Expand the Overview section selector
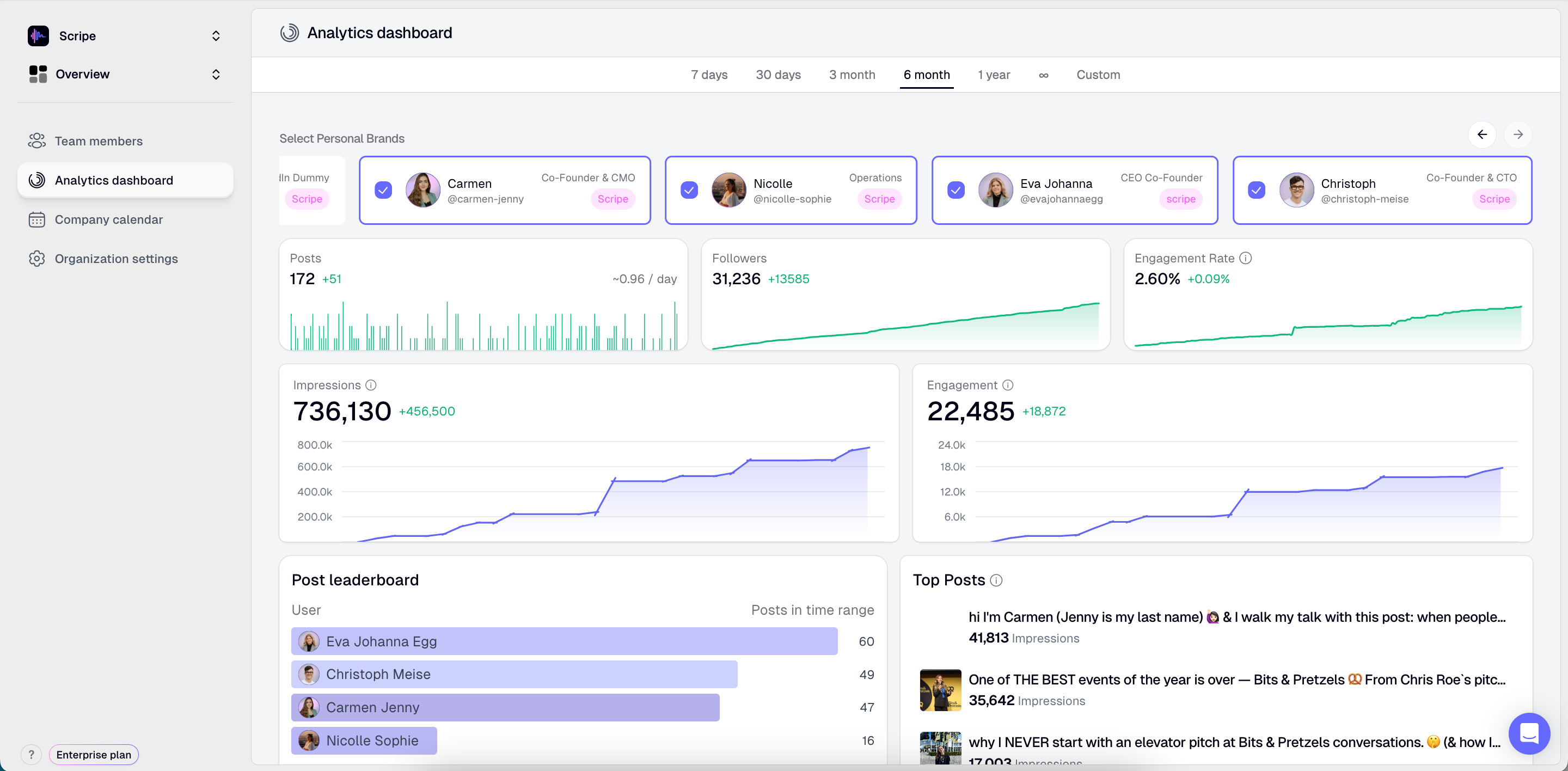 pyautogui.click(x=216, y=74)
